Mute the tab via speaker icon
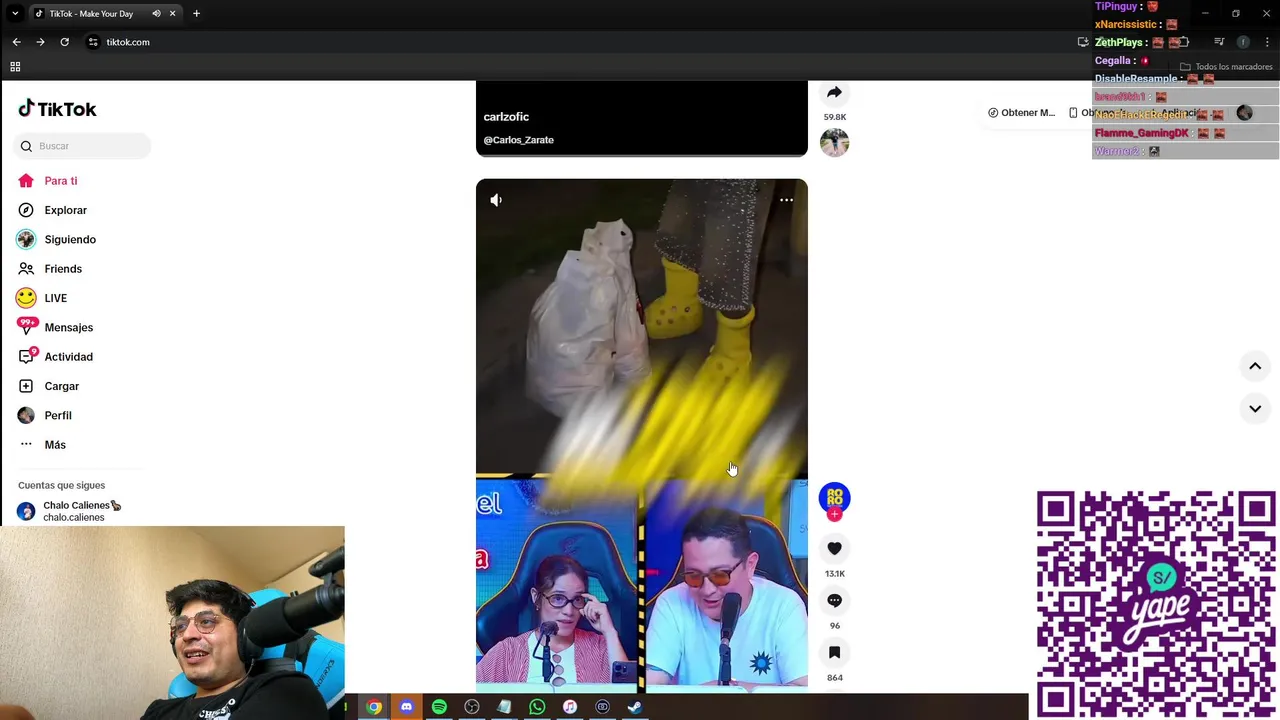Viewport: 1280px width, 720px height. tap(156, 14)
